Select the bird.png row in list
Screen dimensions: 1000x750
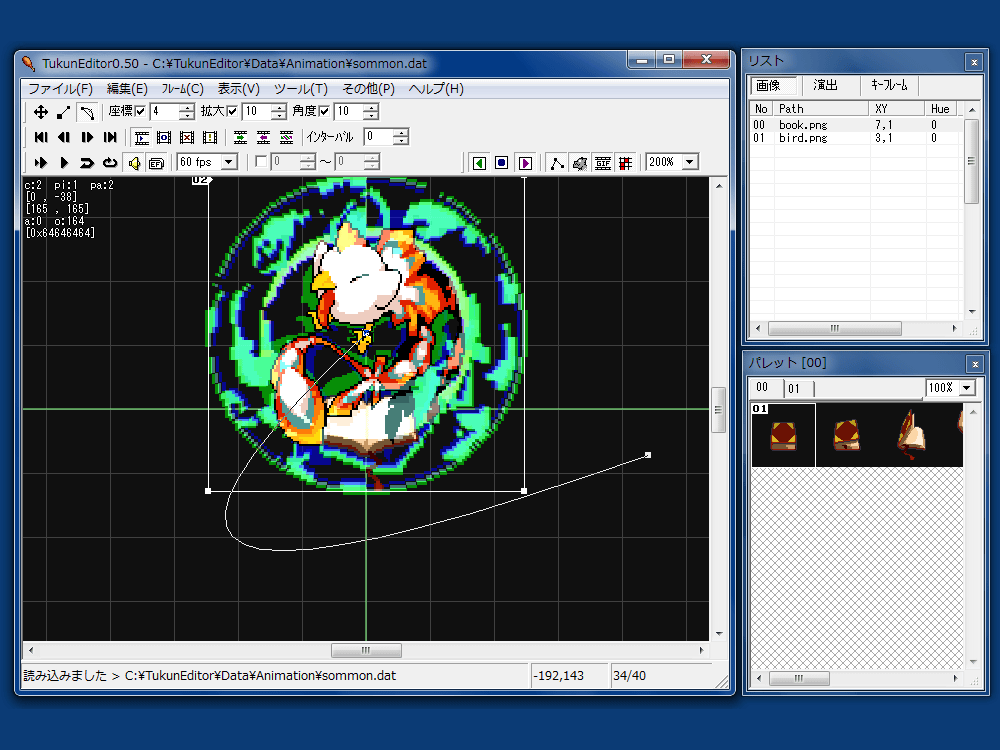pyautogui.click(x=856, y=138)
